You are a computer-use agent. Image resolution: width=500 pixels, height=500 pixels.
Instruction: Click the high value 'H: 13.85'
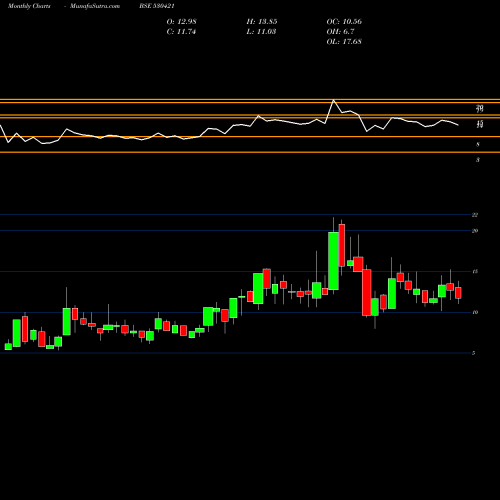pyautogui.click(x=262, y=22)
